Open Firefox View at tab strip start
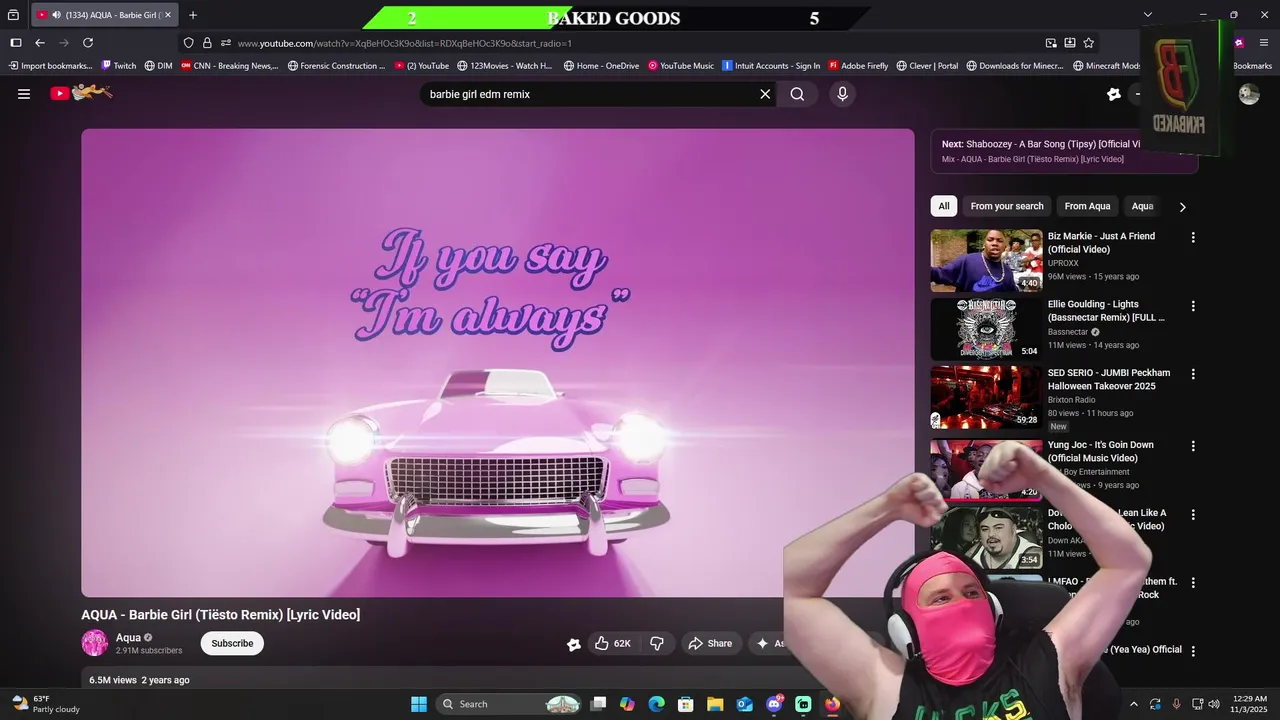 point(13,15)
